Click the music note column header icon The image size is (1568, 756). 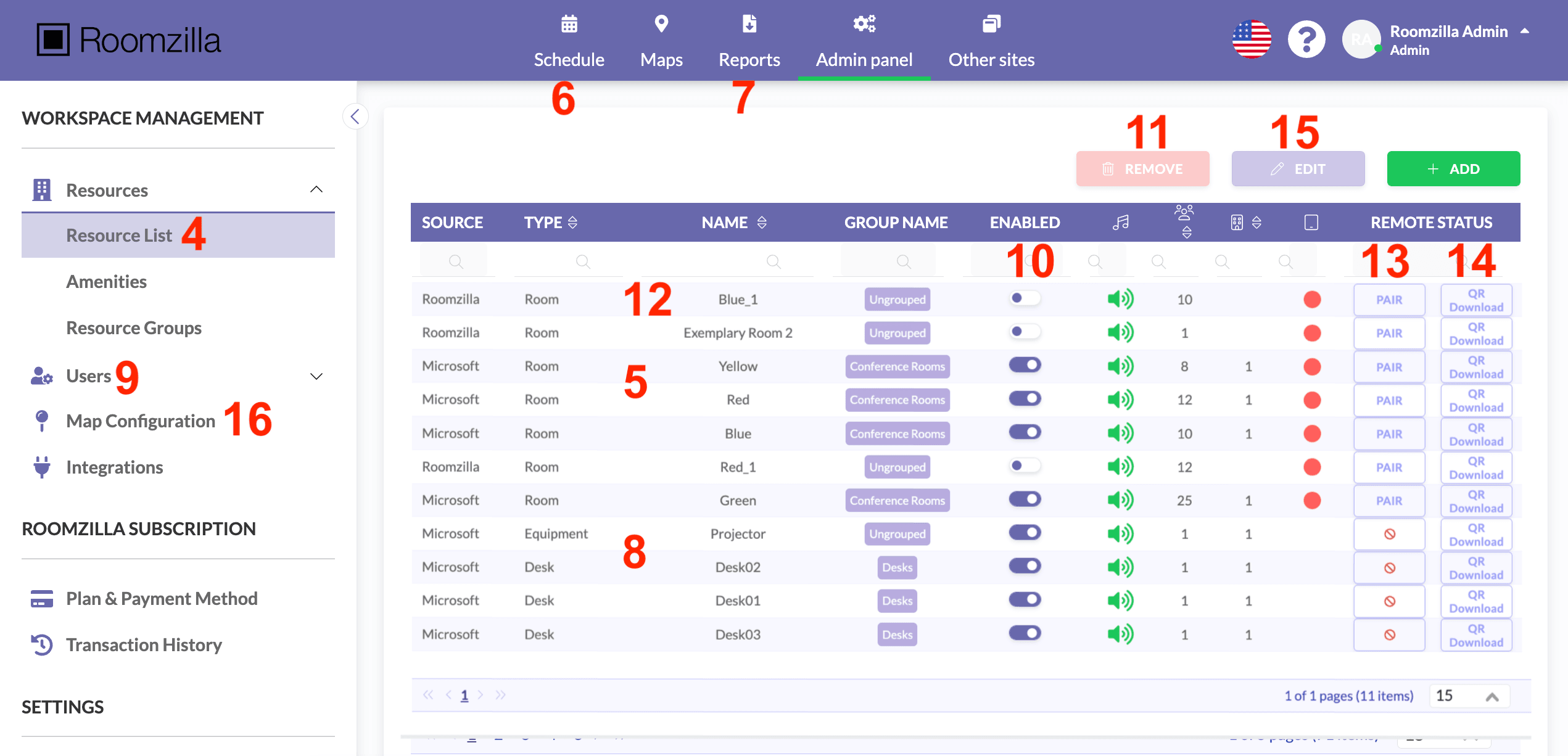[x=1120, y=223]
